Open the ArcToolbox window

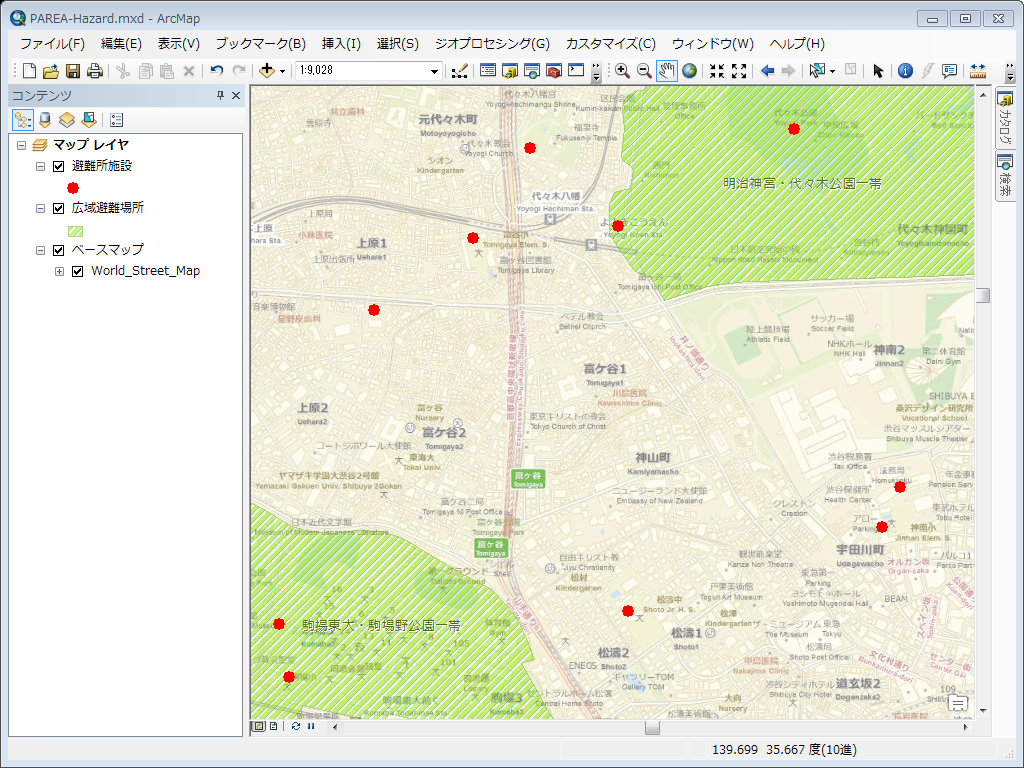554,71
